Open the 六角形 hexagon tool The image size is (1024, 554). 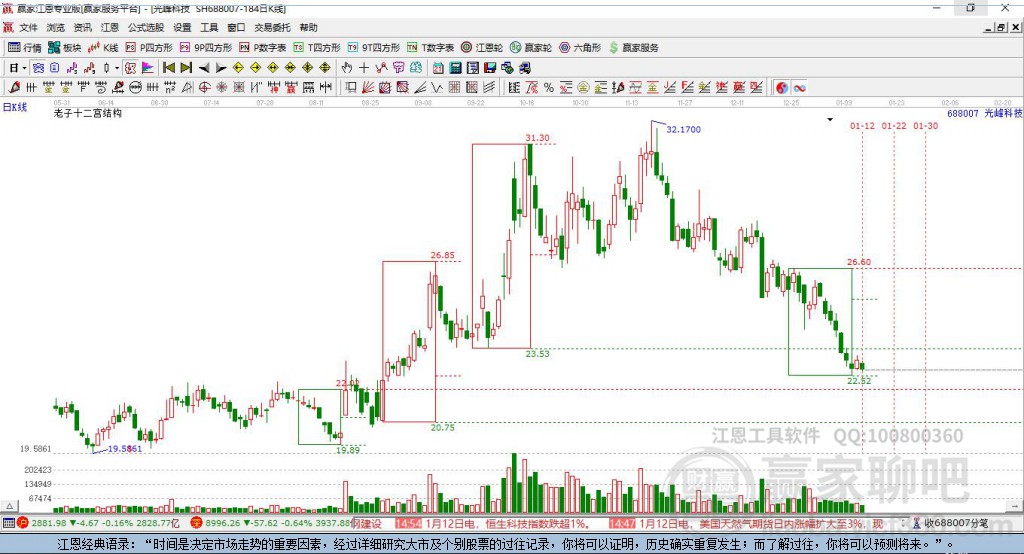pyautogui.click(x=579, y=48)
